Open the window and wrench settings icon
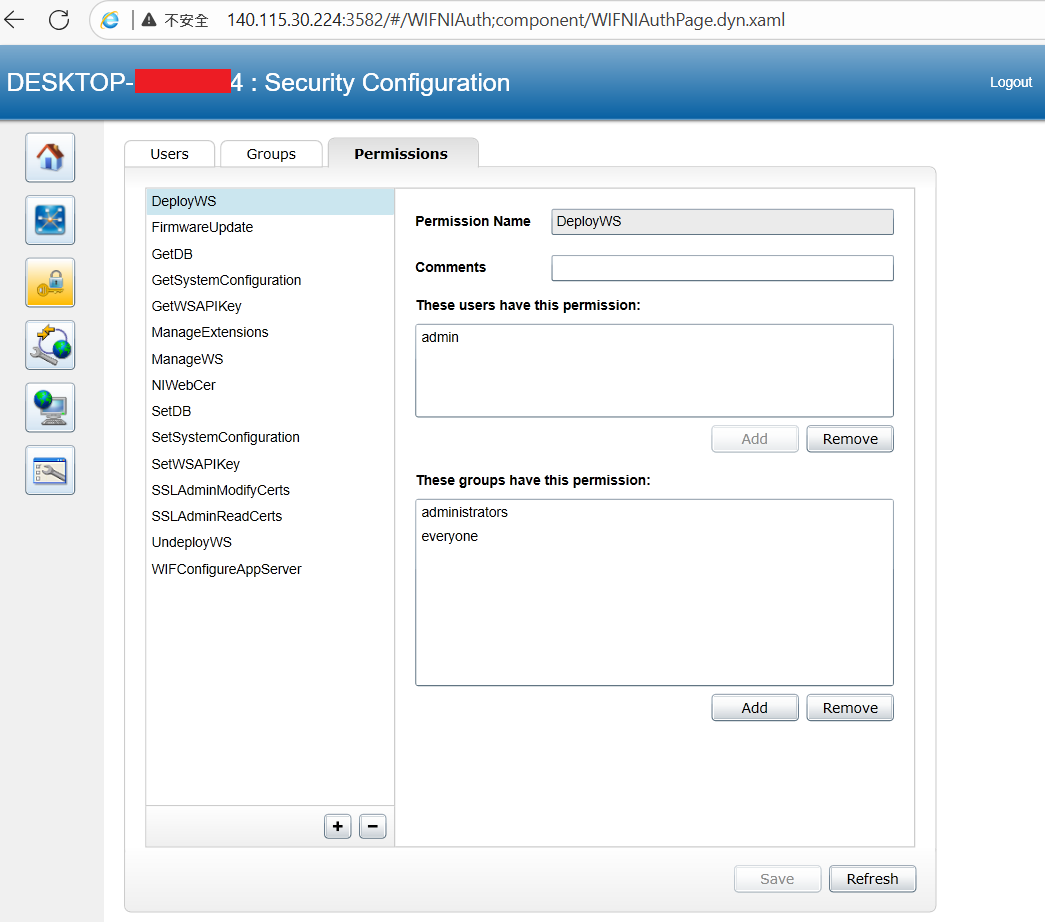The image size is (1045, 922). (x=50, y=470)
